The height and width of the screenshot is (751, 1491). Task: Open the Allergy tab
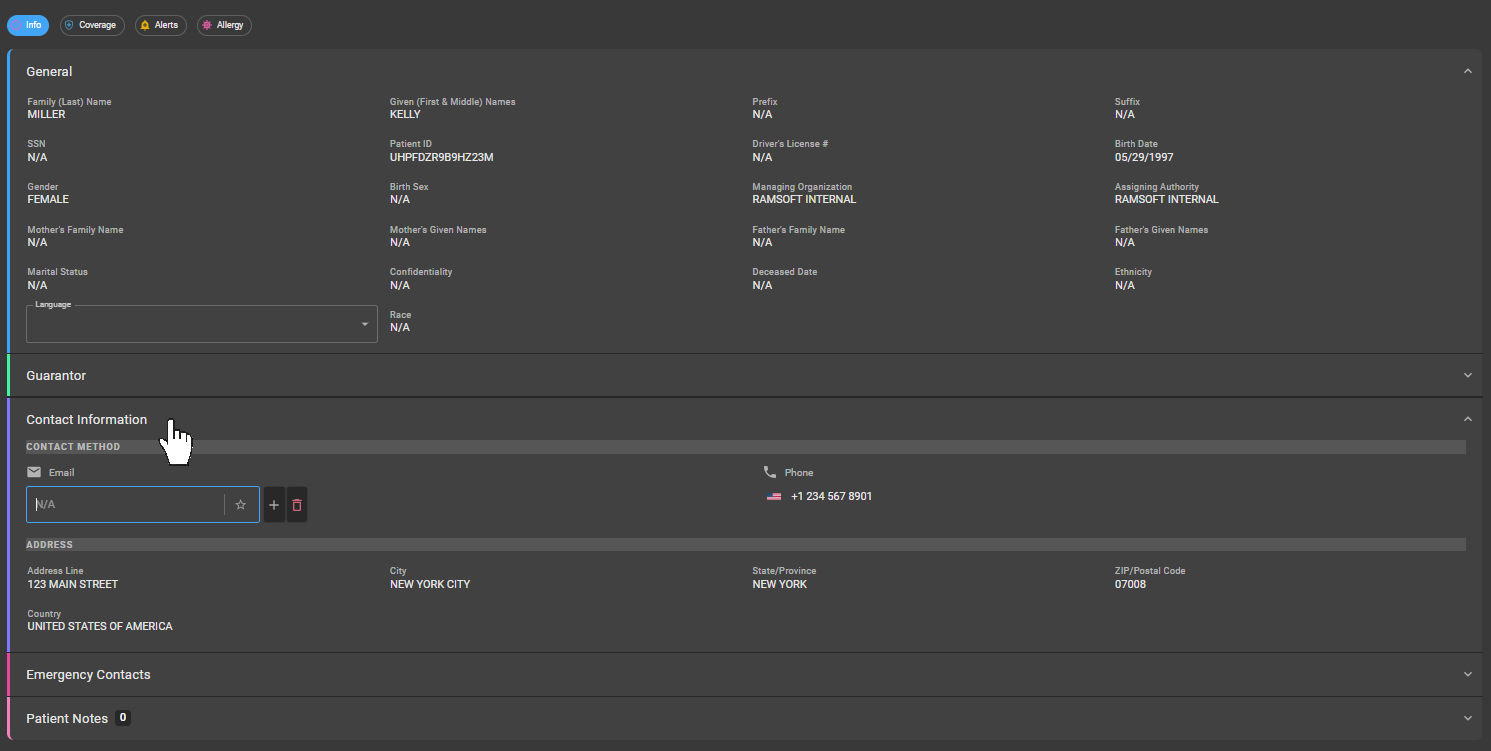[x=224, y=25]
